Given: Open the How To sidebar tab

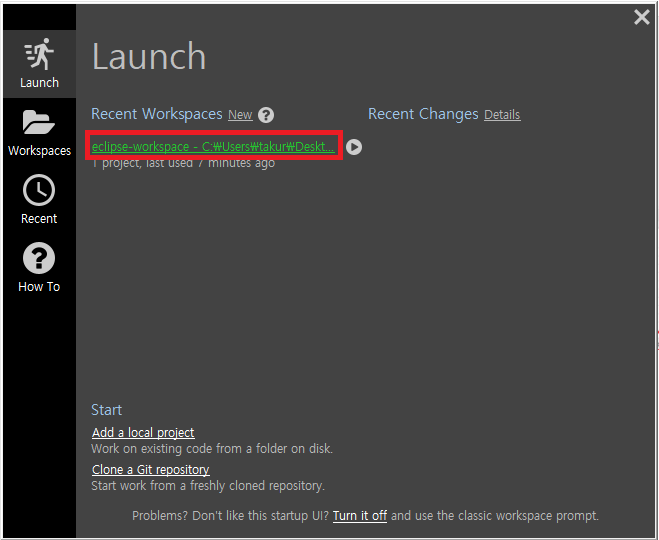Looking at the screenshot, I should coord(40,268).
